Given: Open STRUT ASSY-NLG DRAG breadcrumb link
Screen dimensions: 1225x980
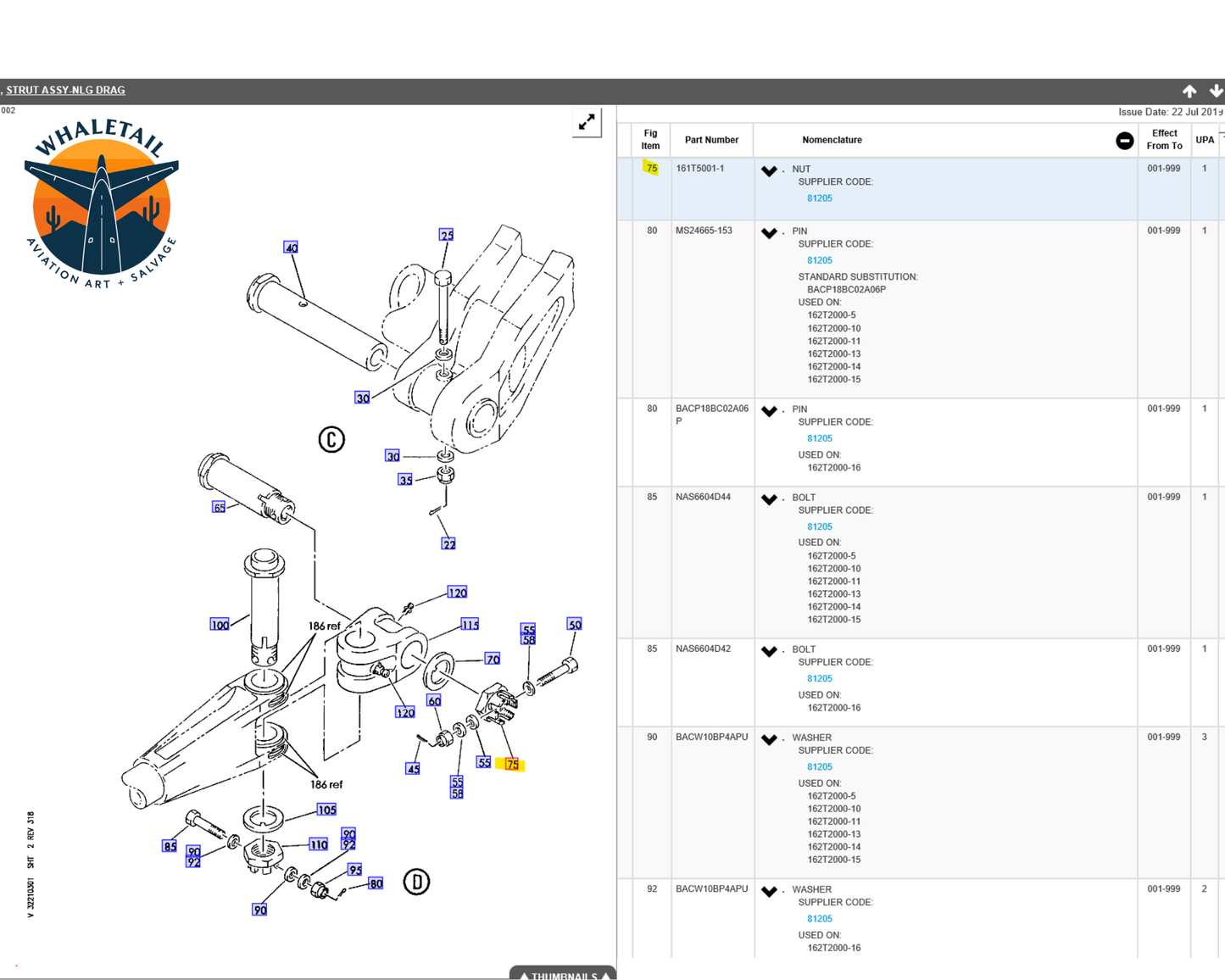Looking at the screenshot, I should pyautogui.click(x=65, y=90).
